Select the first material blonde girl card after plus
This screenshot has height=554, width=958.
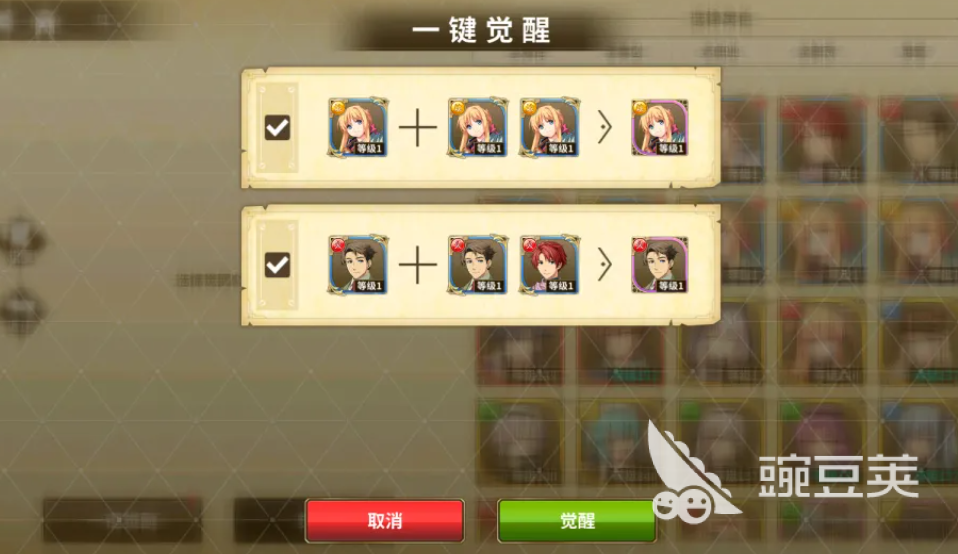[478, 127]
